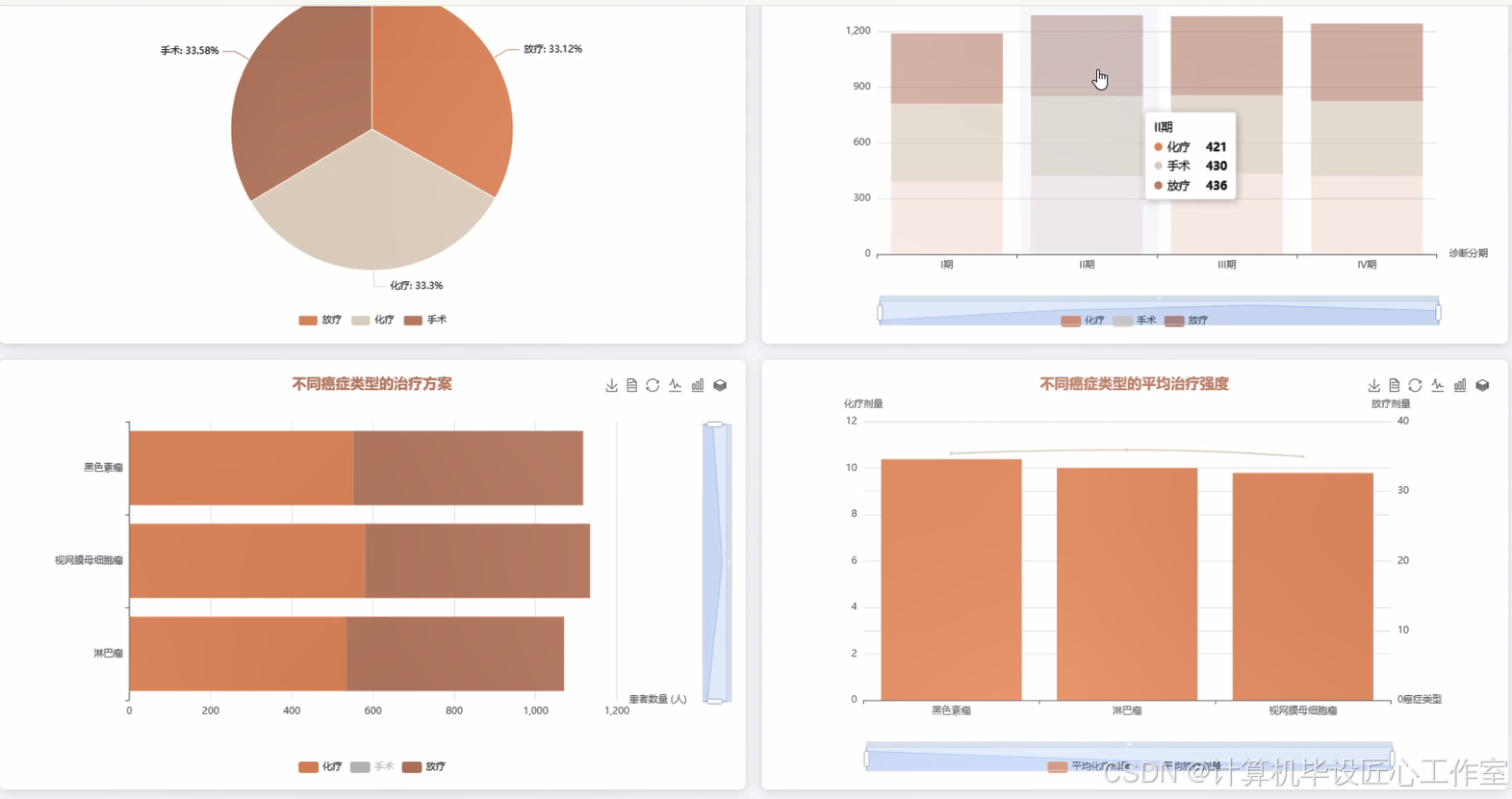Toggle stack mode on the average intensity chart
Viewport: 1512px width, 799px height.
click(x=1482, y=385)
